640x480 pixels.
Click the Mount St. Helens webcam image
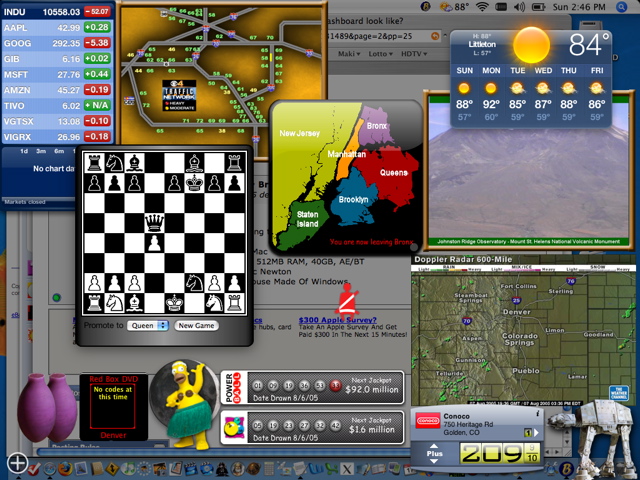pyautogui.click(x=529, y=171)
